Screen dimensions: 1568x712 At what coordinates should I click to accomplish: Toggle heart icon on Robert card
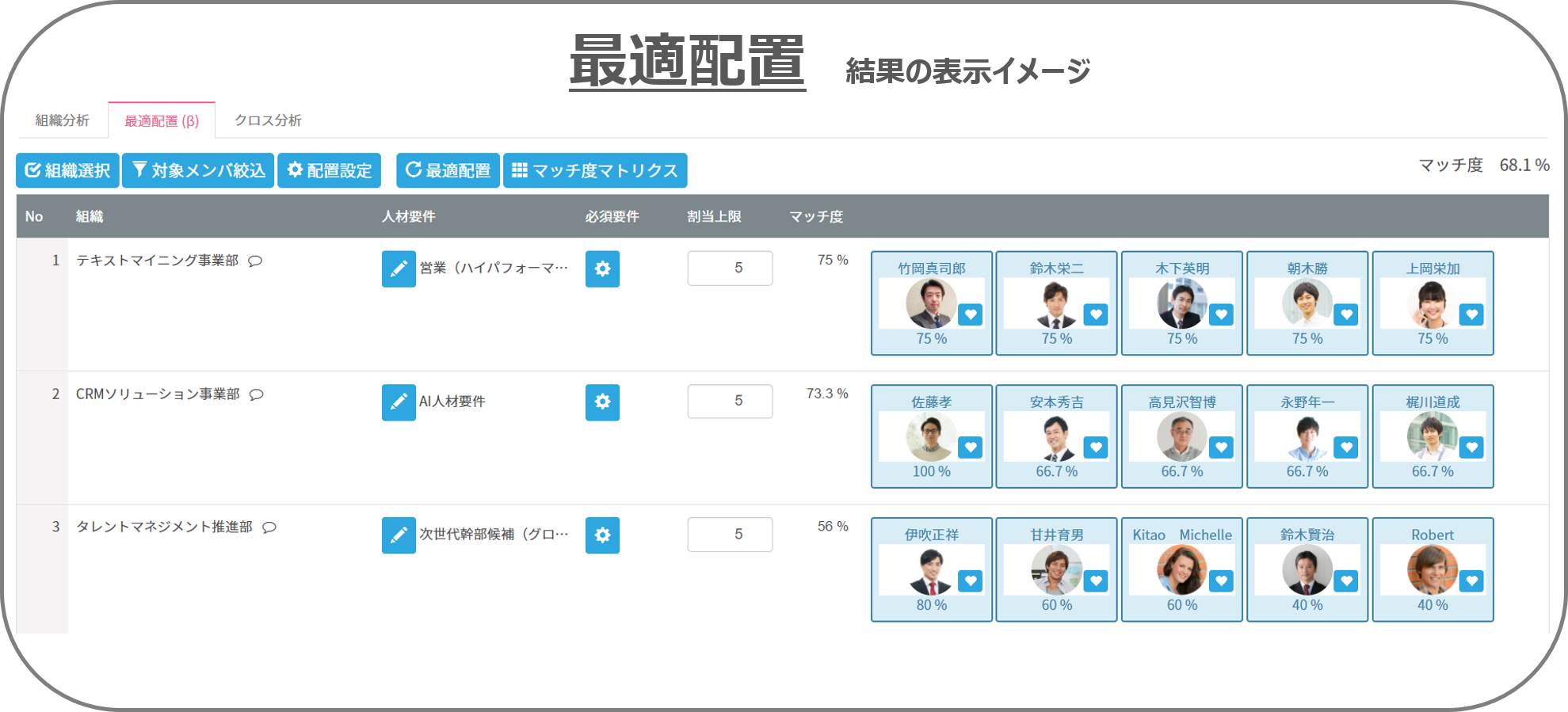click(x=1471, y=581)
